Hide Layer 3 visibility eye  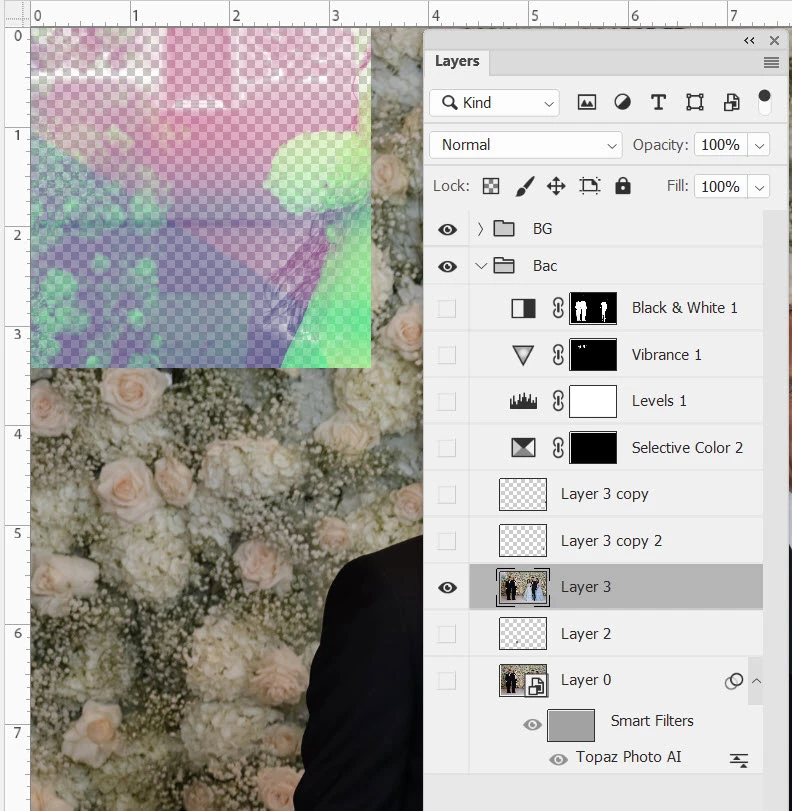pos(447,588)
